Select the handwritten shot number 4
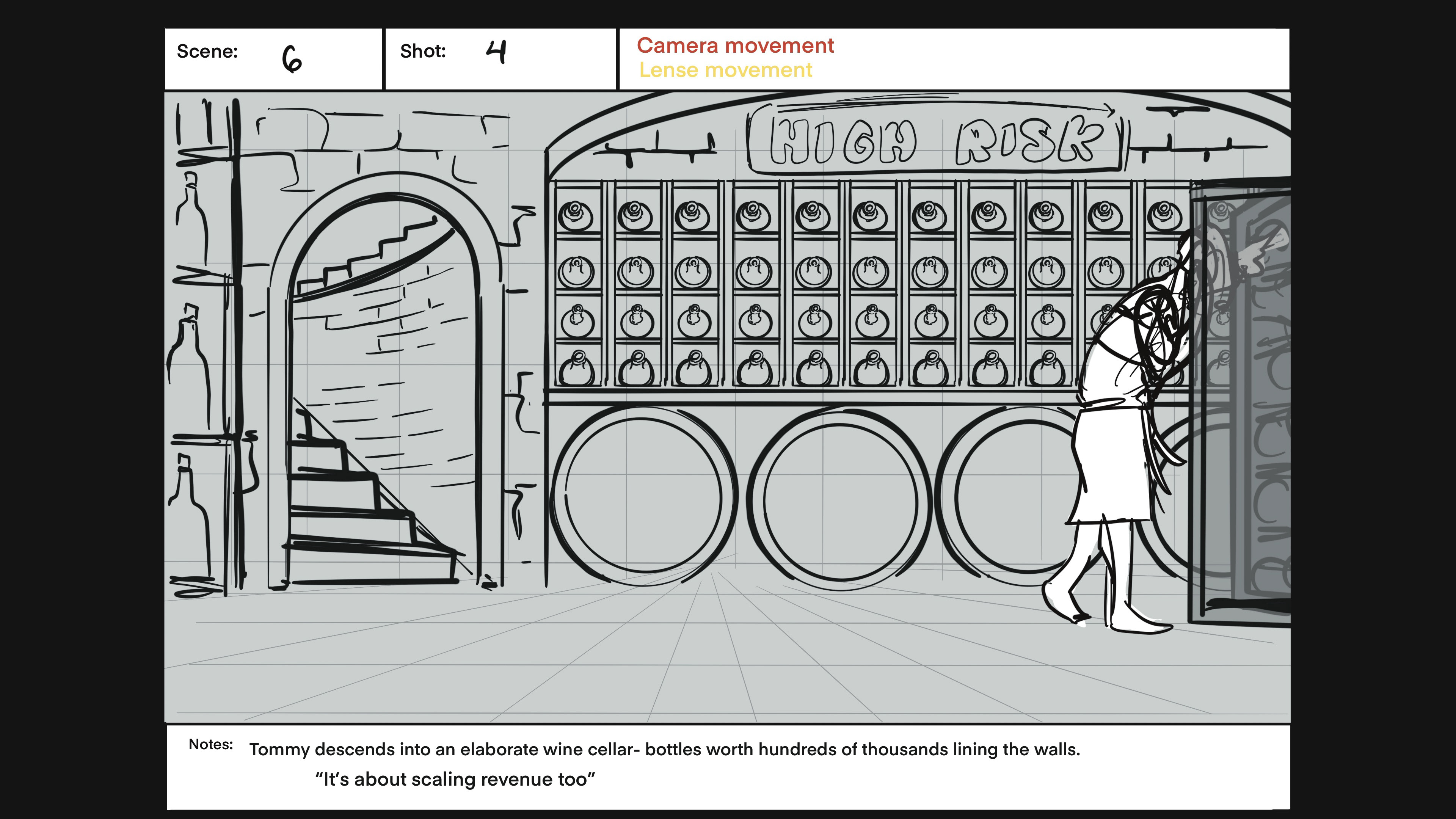This screenshot has height=819, width=1456. tap(496, 52)
